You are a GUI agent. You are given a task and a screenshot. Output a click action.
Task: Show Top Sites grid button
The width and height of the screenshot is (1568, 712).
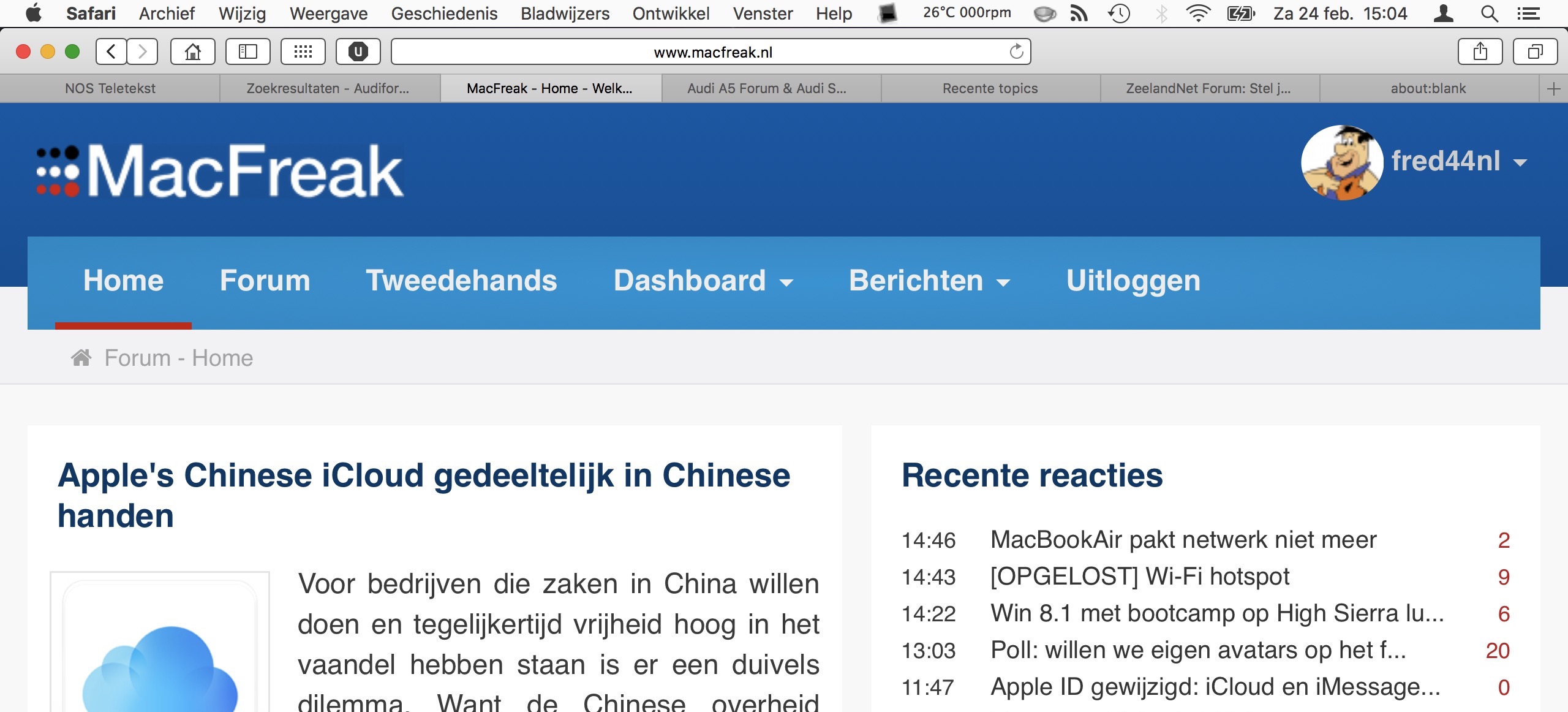point(303,51)
